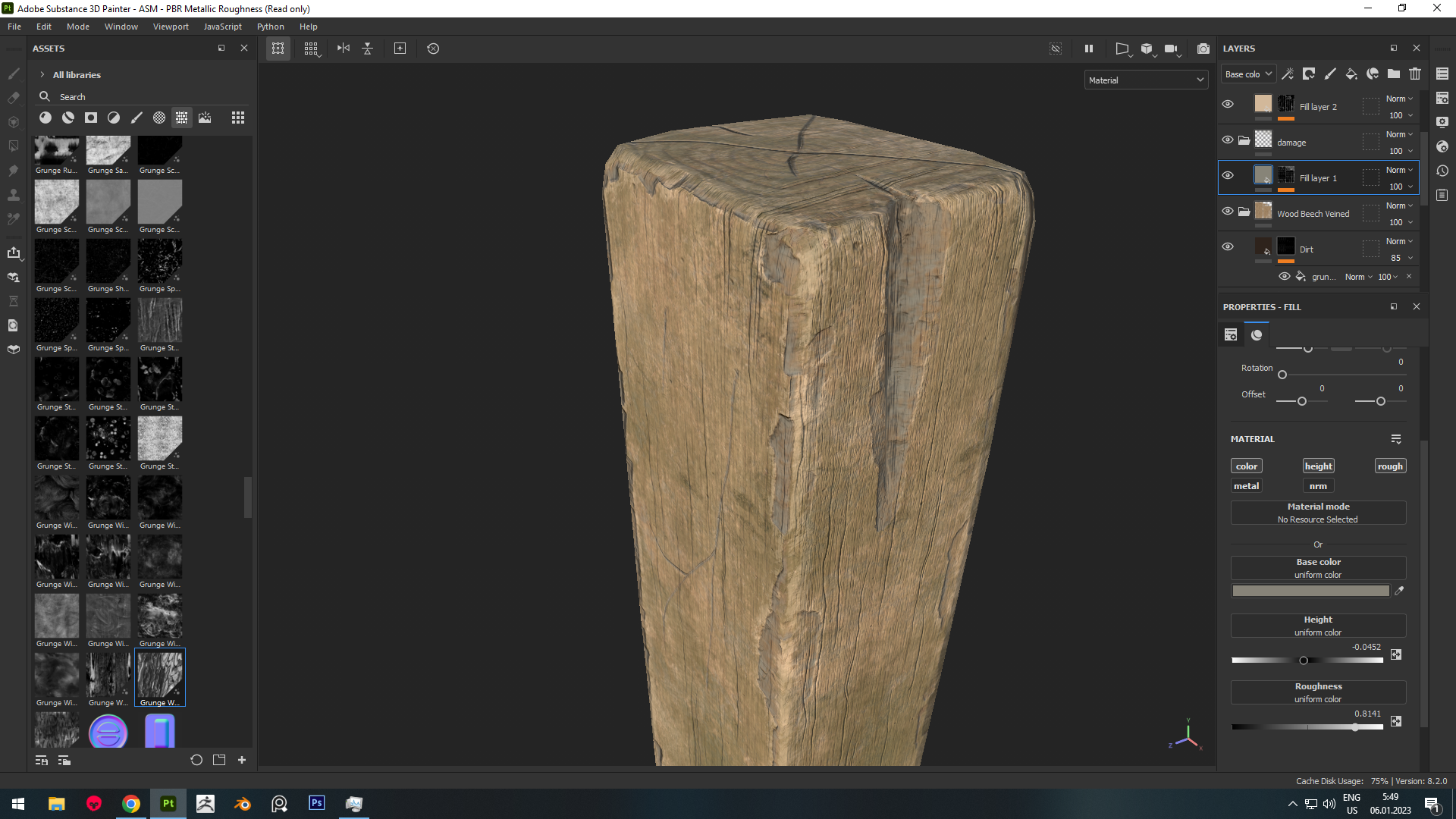Viewport: 1456px width, 819px height.
Task: Filter assets by brushes icon
Action: click(136, 118)
